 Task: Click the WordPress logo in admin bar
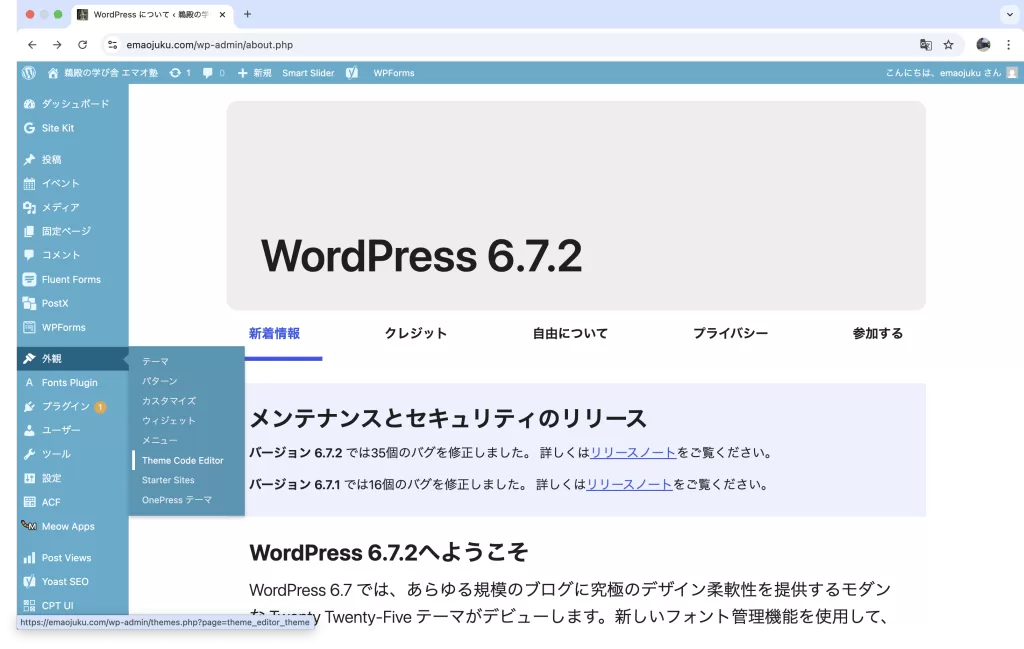pos(29,73)
